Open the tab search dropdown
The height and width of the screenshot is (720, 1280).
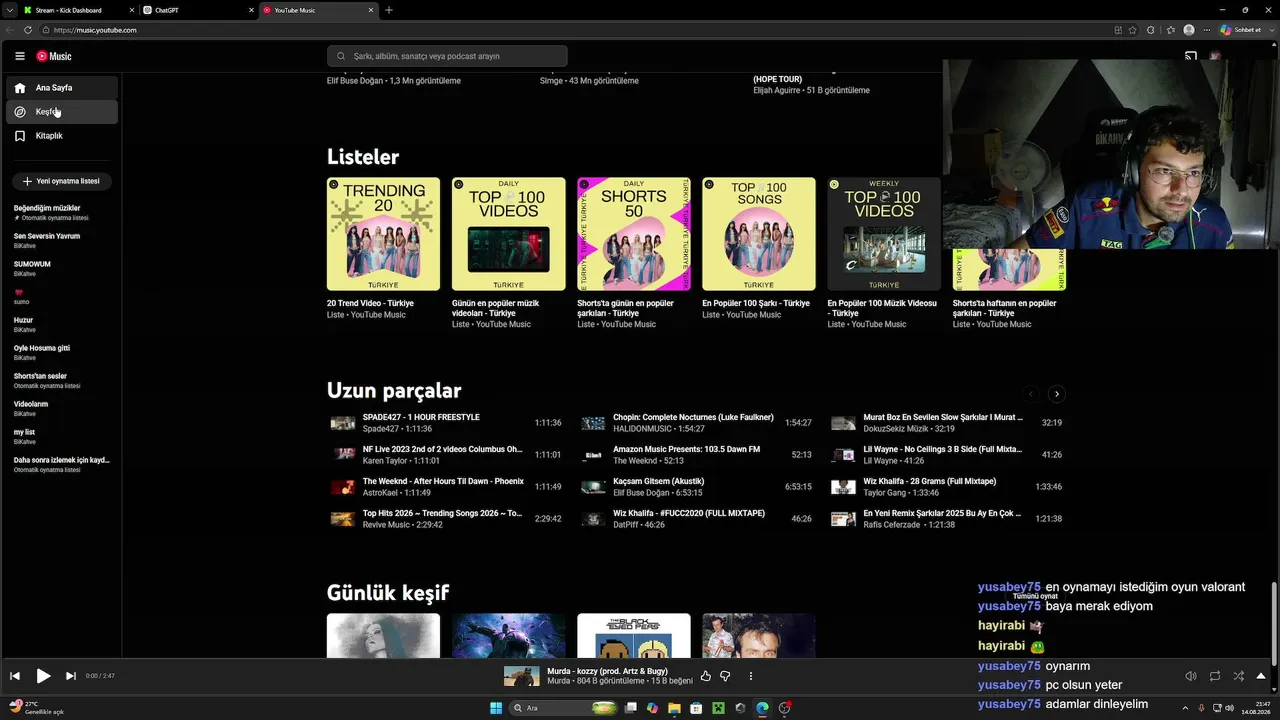pos(9,10)
